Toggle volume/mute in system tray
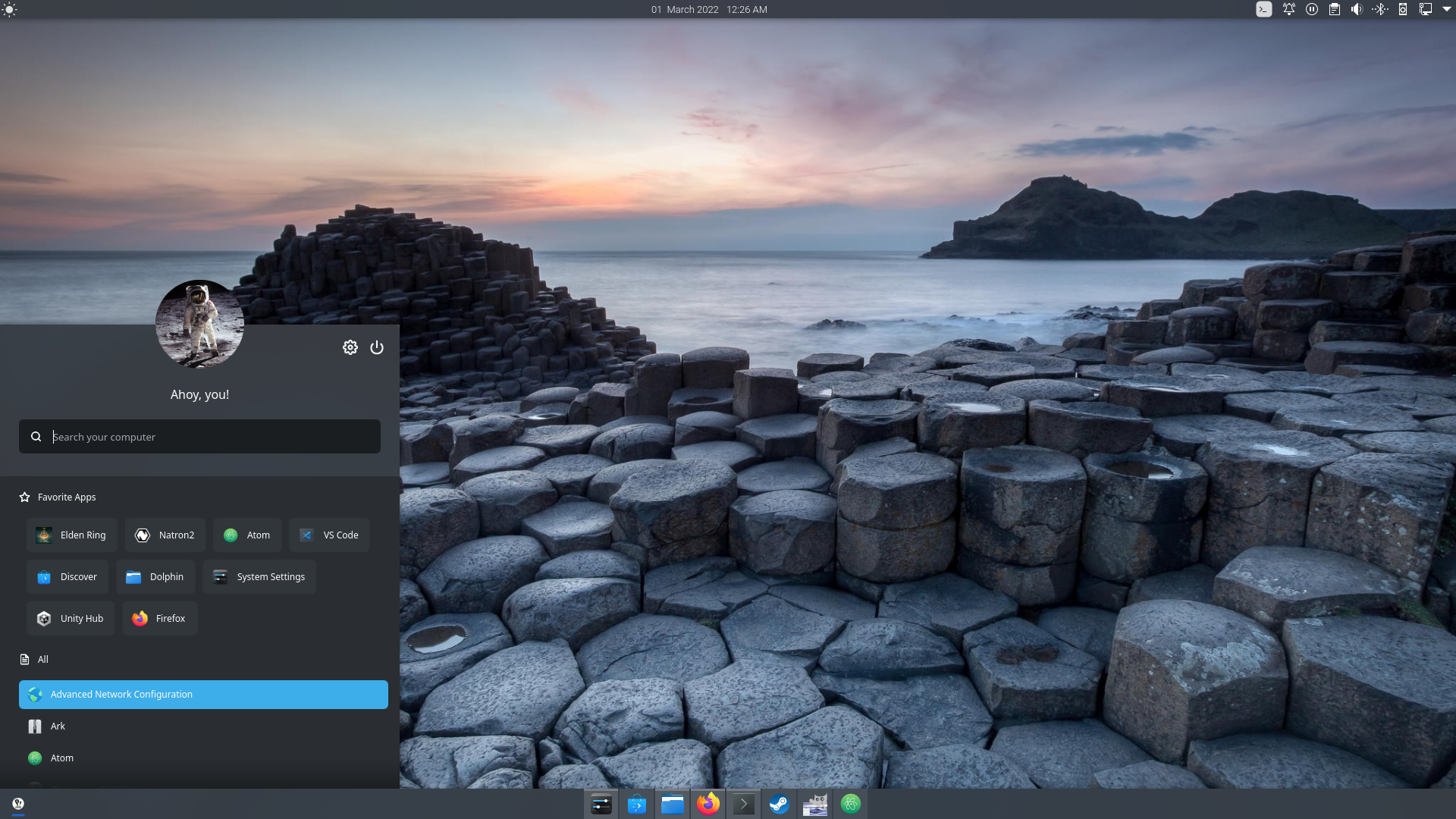The image size is (1456, 819). pos(1357,9)
